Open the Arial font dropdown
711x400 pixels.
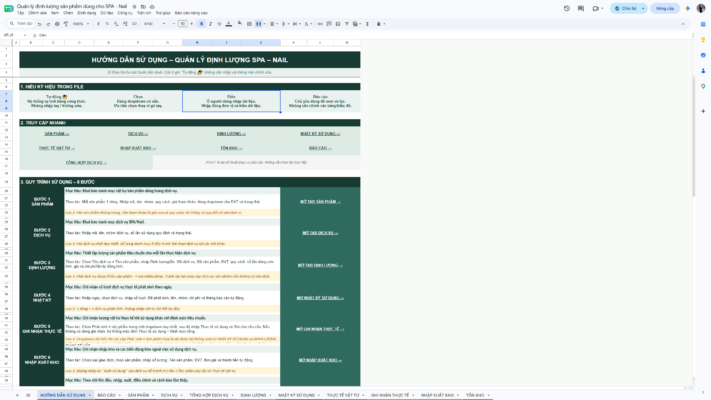(154, 24)
